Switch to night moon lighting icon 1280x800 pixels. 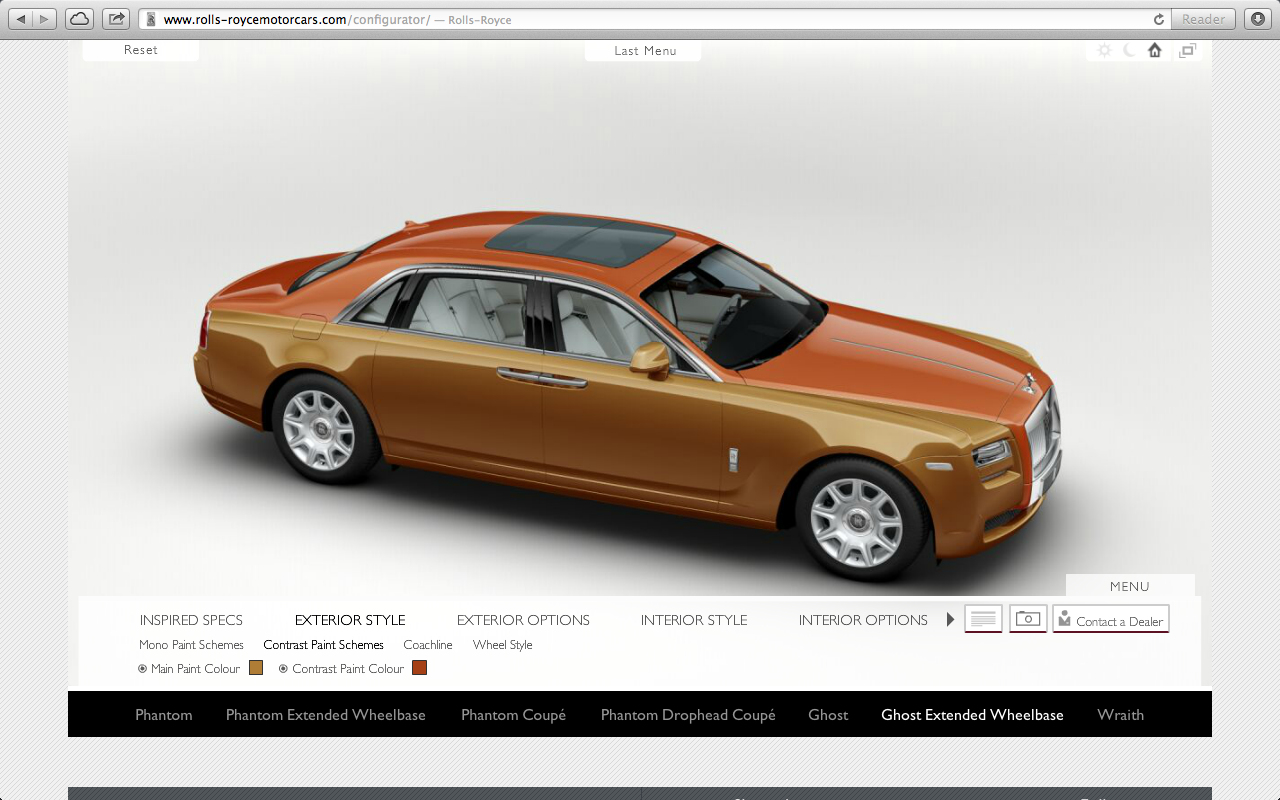tap(1129, 50)
